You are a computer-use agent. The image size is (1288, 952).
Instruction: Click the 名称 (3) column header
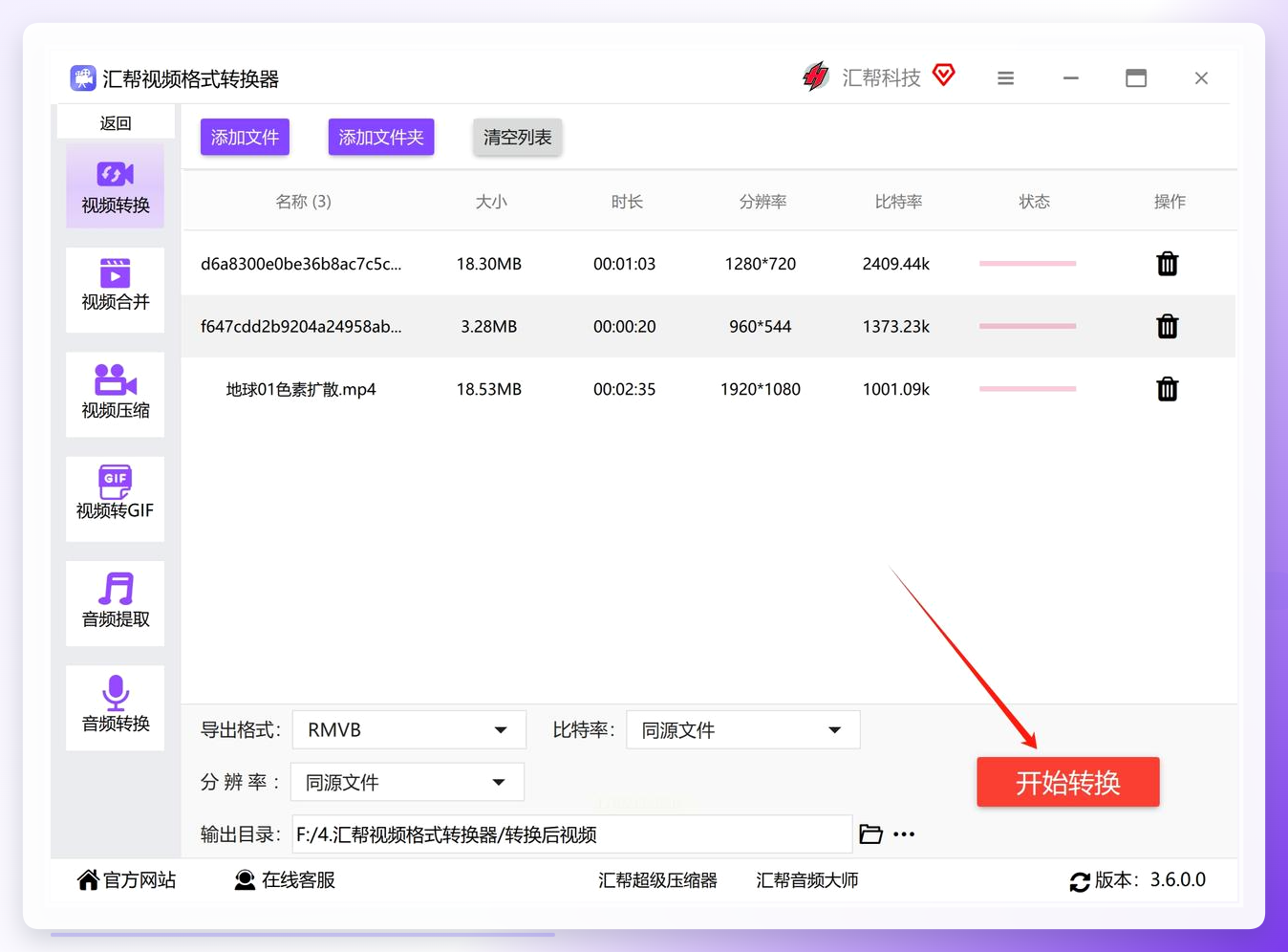pyautogui.click(x=304, y=202)
